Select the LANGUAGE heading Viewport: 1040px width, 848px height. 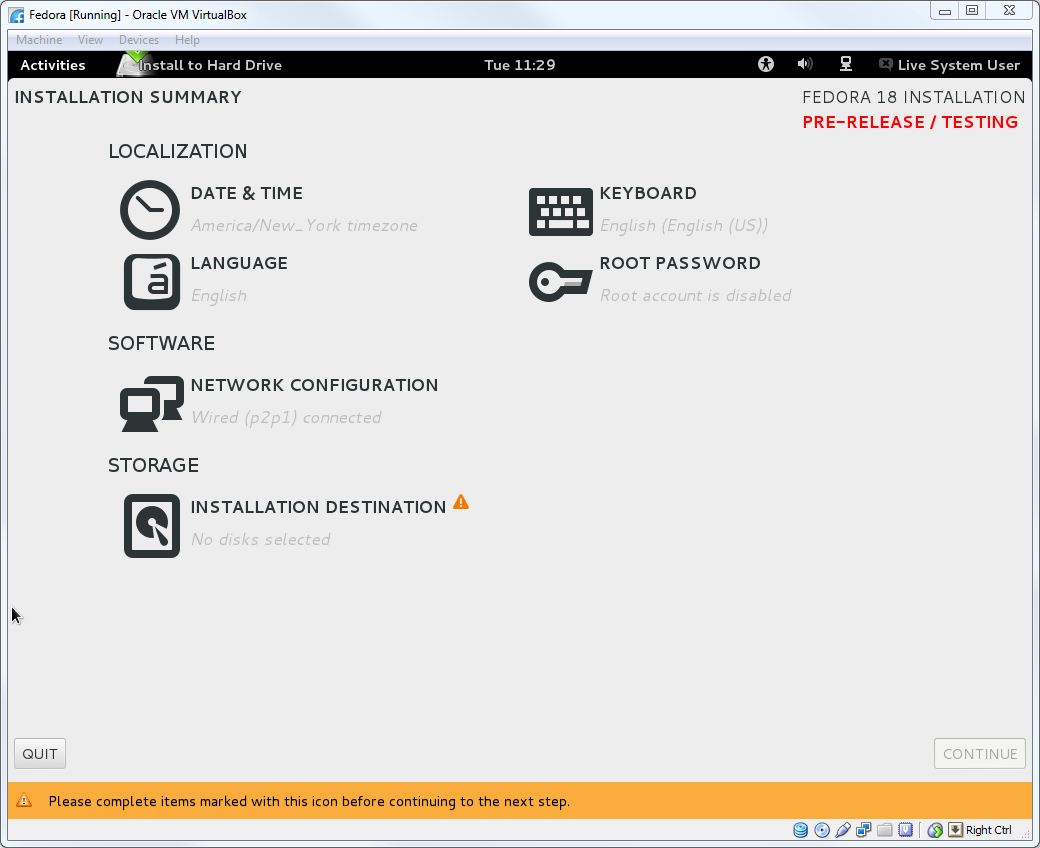[x=239, y=263]
